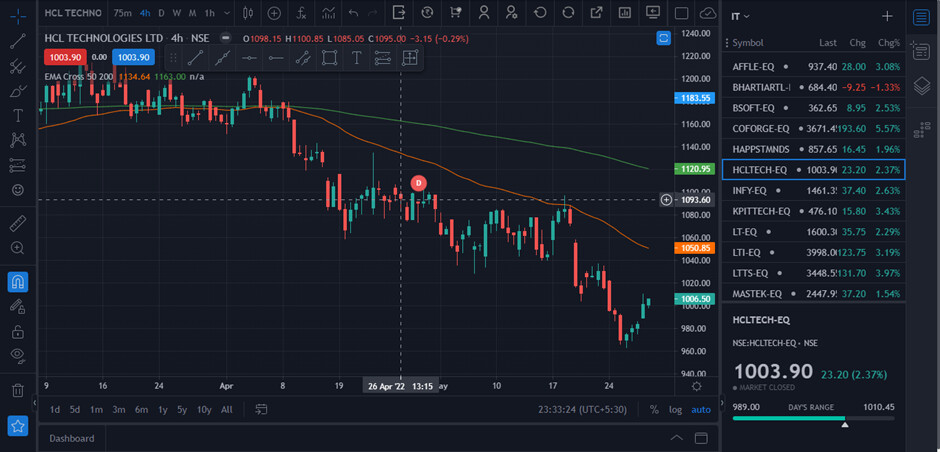Open candlestick chart style selector

click(248, 13)
